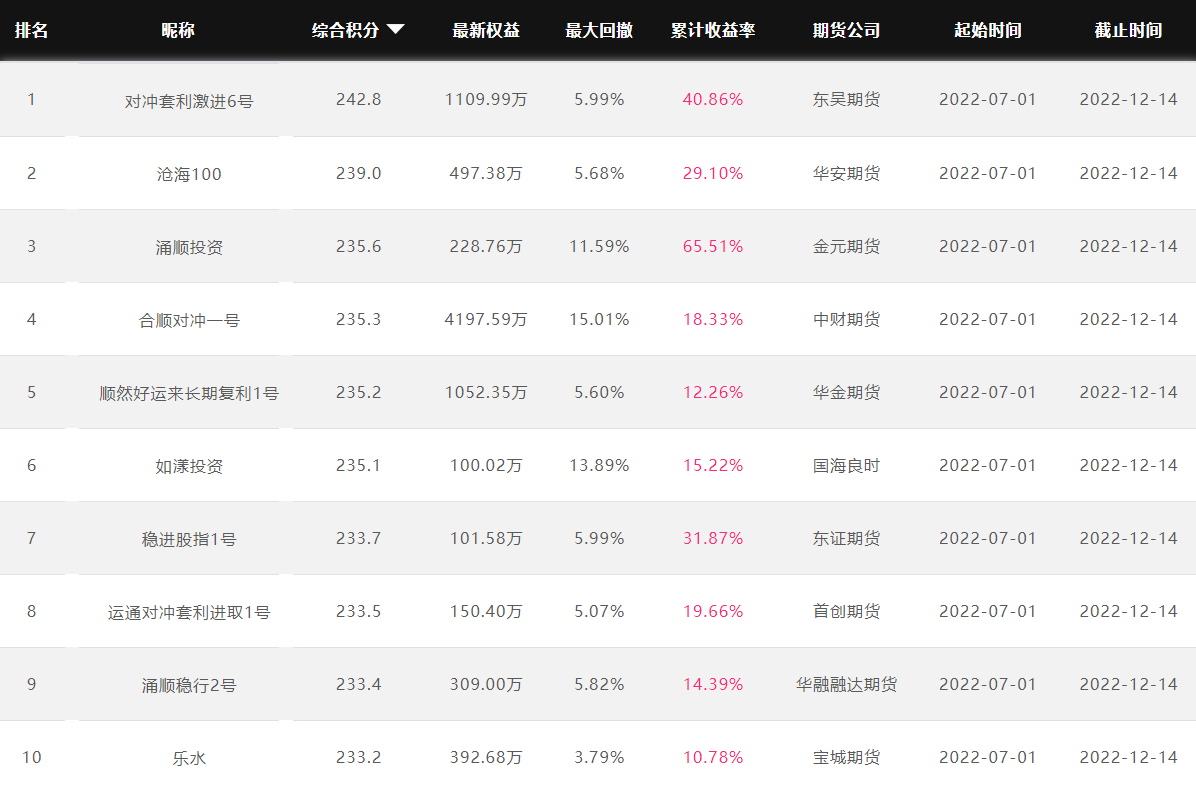The height and width of the screenshot is (791, 1196).
Task: Select score value 235.6
Action: [x=358, y=246]
